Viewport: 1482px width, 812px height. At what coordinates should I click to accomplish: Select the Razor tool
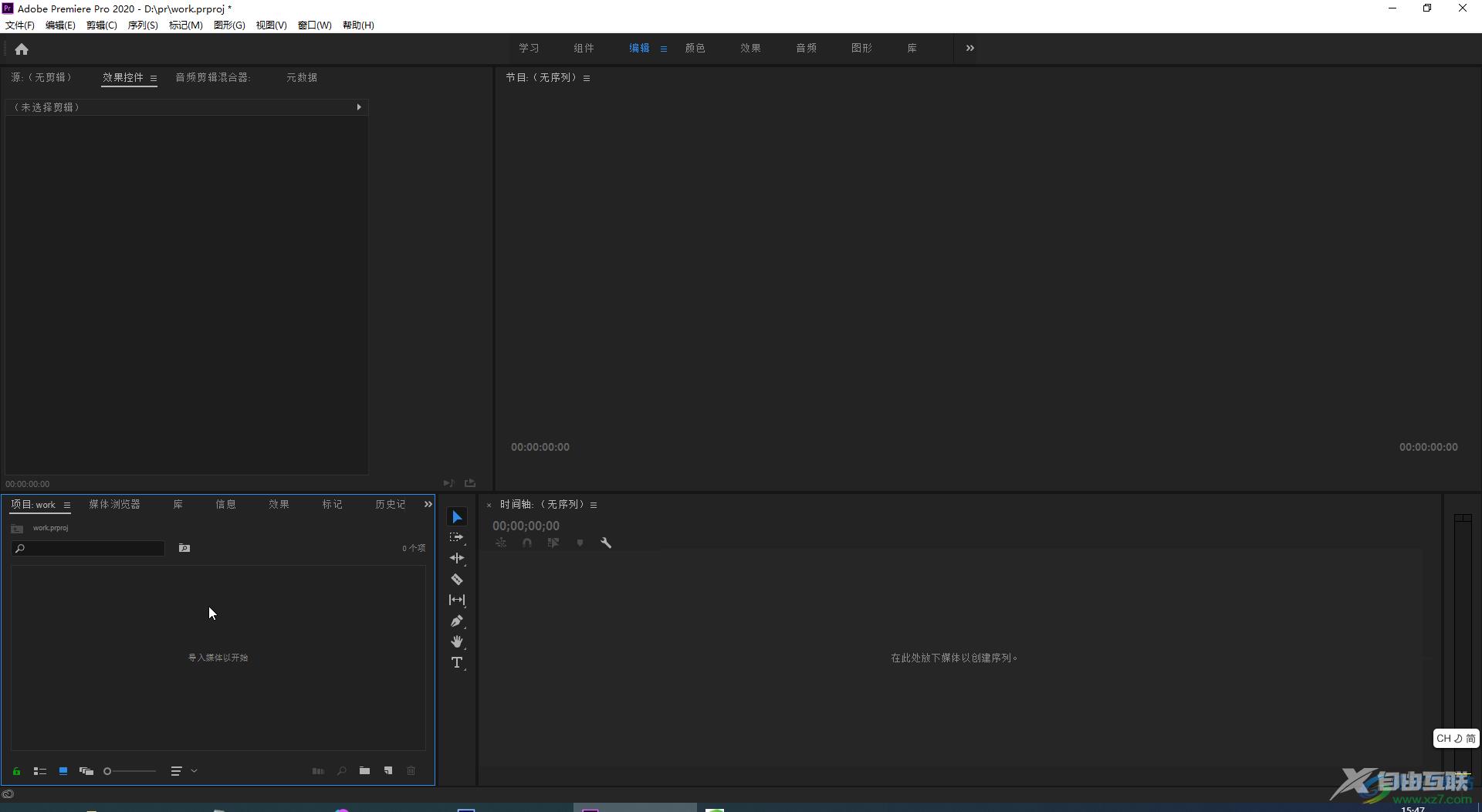coord(457,579)
